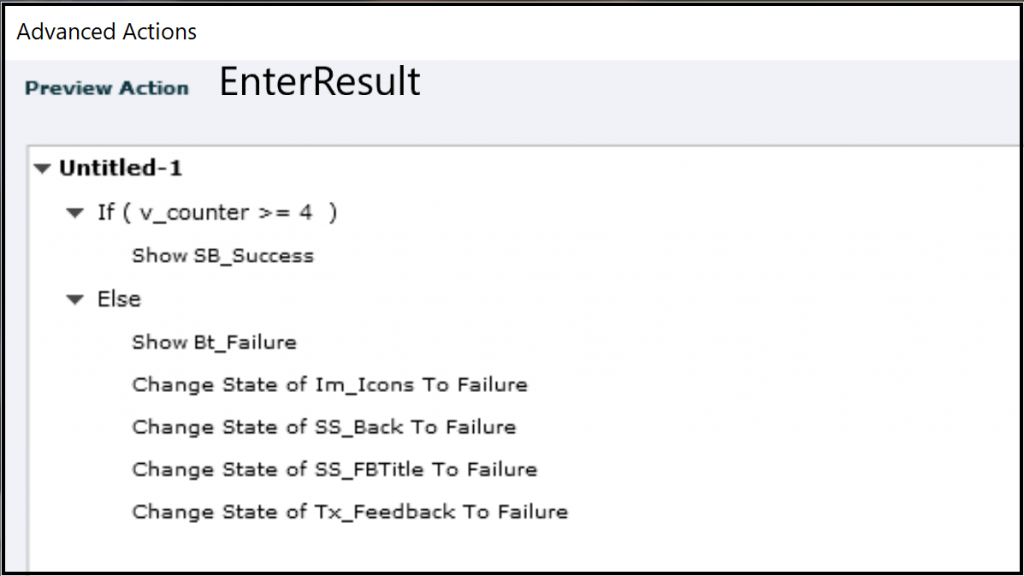Select the Show SB_Success action line

click(222, 256)
